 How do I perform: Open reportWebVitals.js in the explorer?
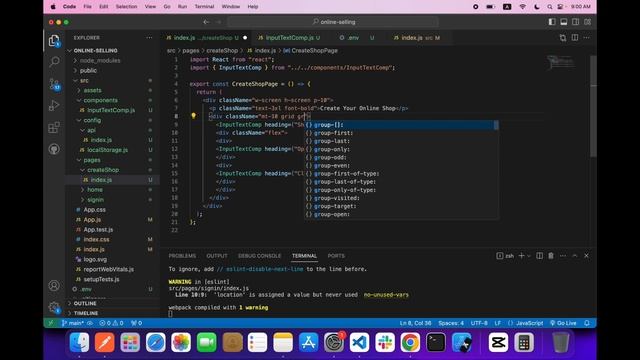109,269
